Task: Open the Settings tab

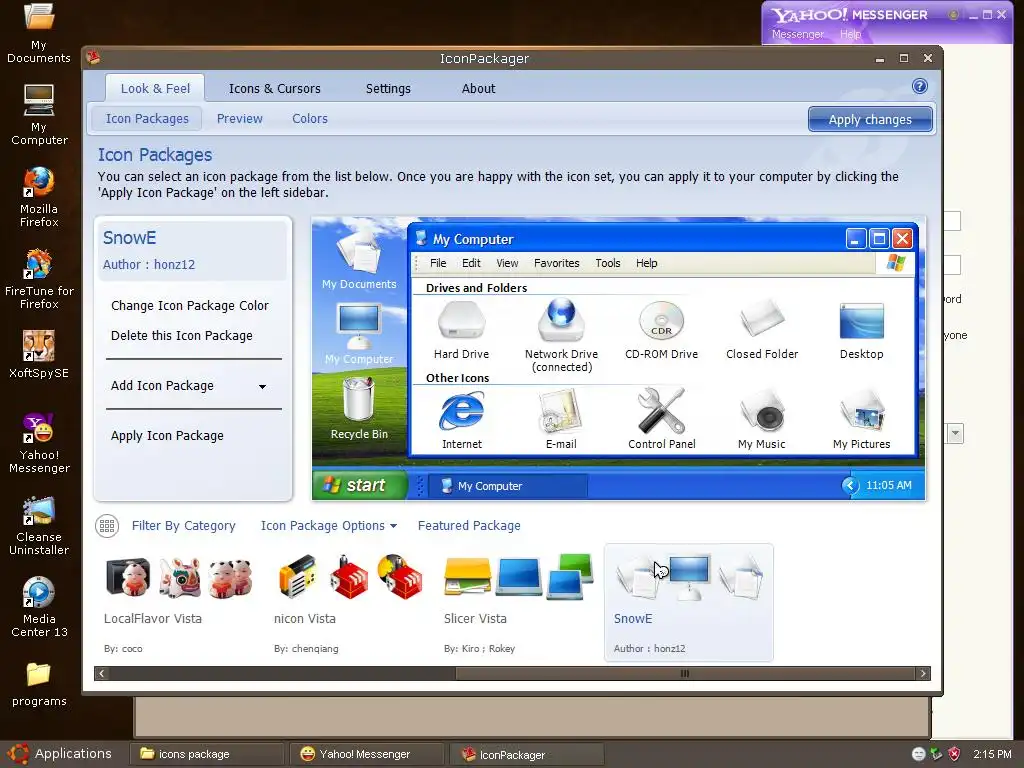Action: [388, 88]
